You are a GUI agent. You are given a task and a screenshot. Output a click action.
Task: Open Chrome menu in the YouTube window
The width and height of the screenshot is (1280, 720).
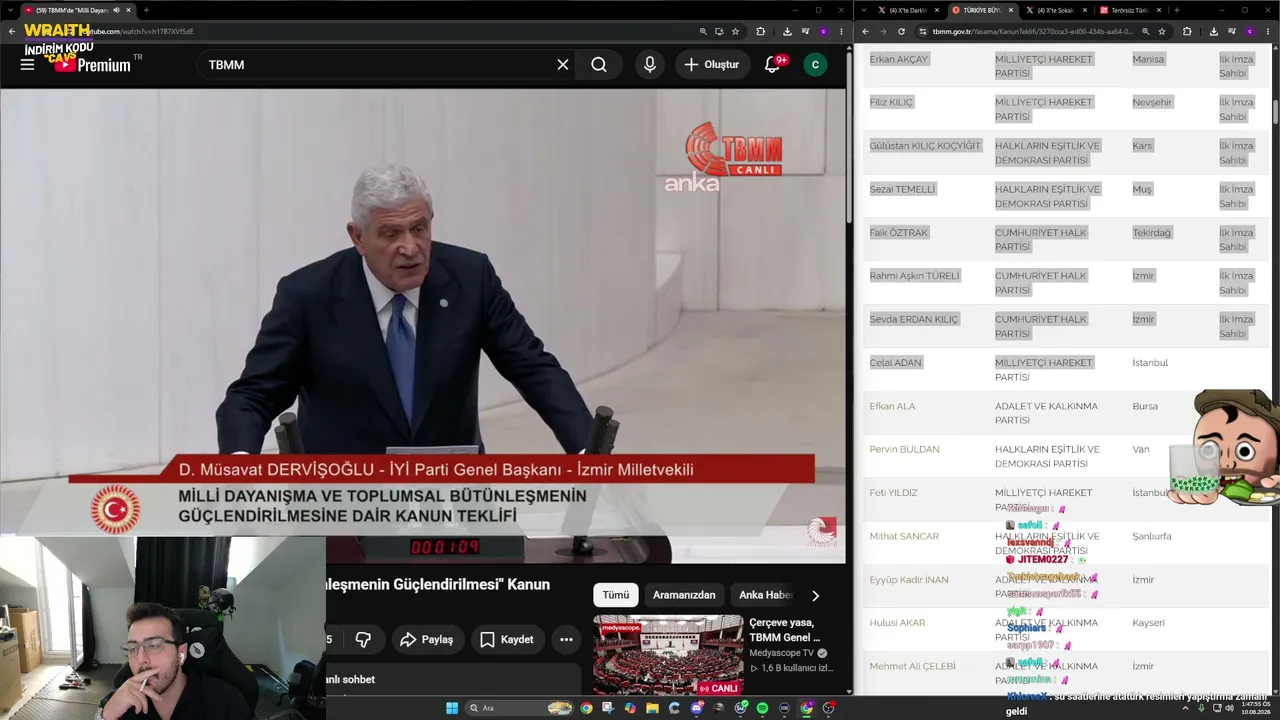coord(841,31)
